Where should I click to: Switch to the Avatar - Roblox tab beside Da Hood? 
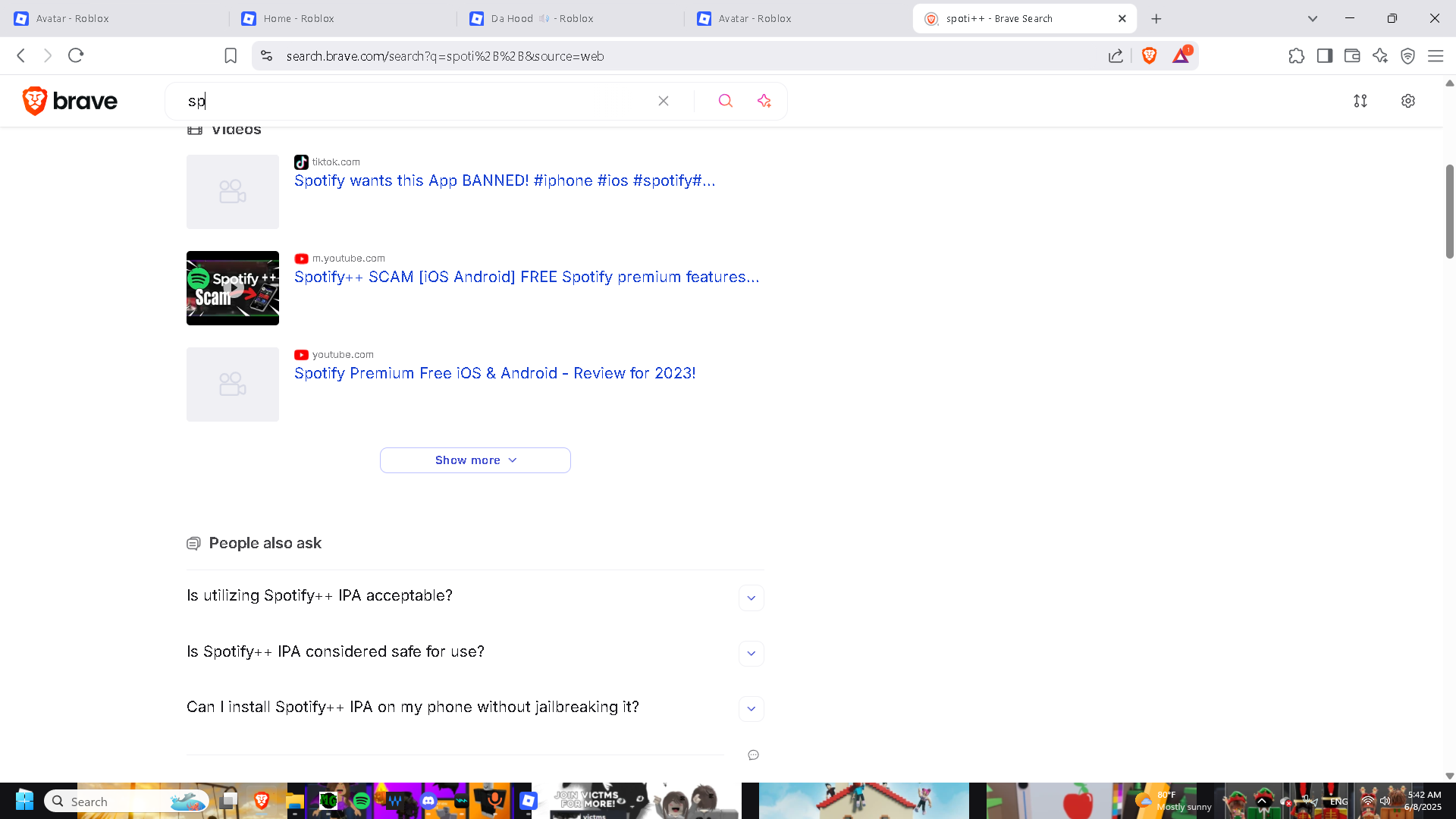(796, 18)
